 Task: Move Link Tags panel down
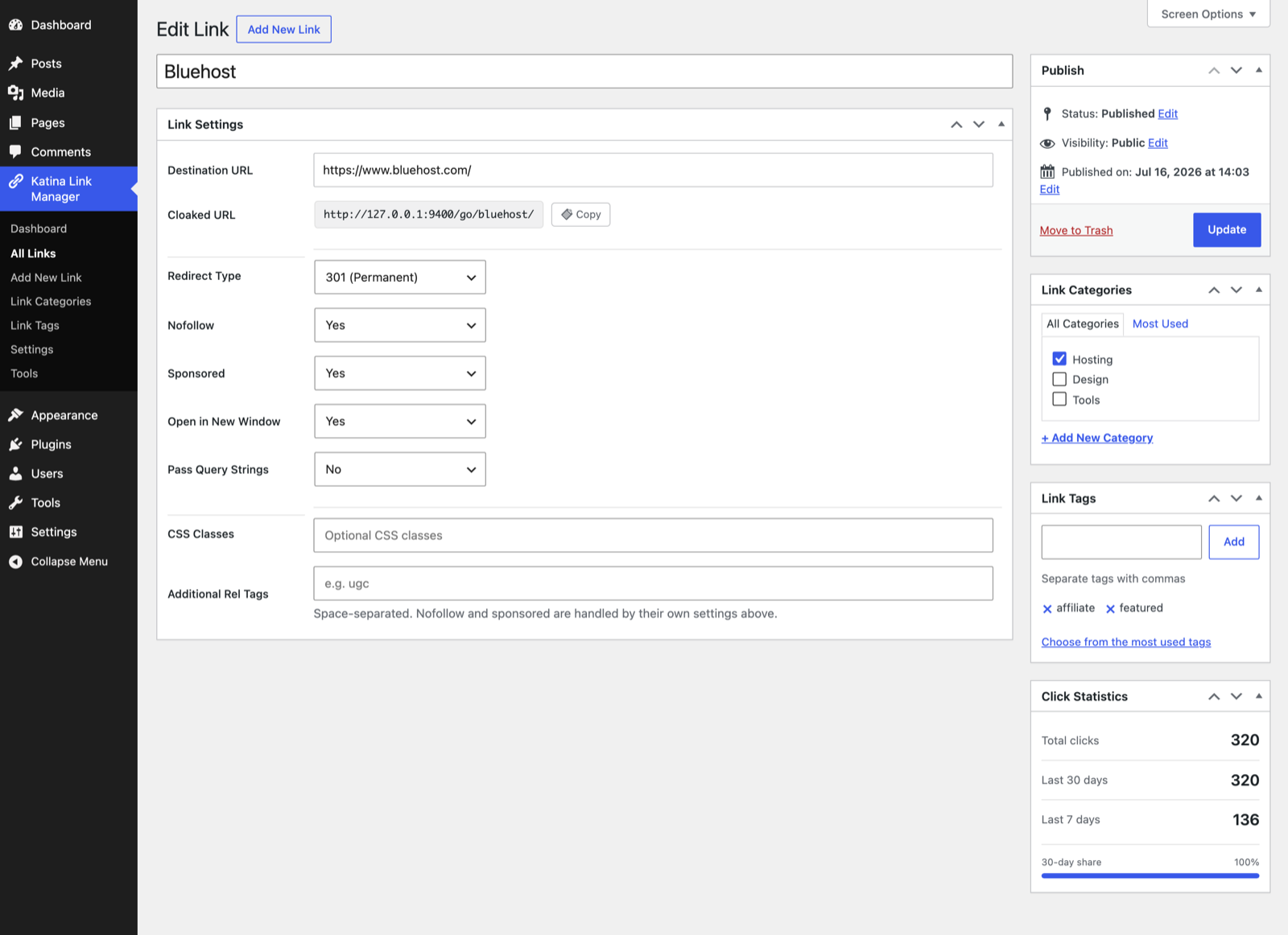[1236, 499]
